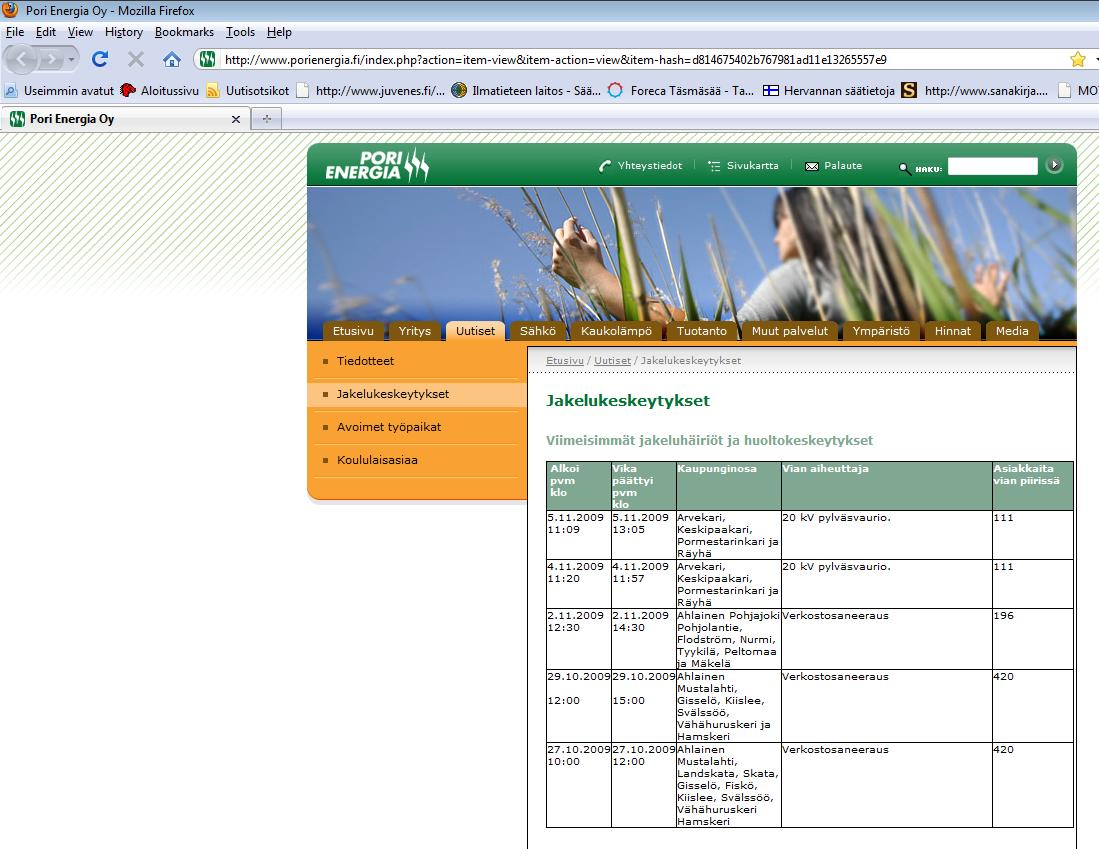Screen dimensions: 1099x849
Task: Click the Back navigation arrow
Action: coord(21,60)
